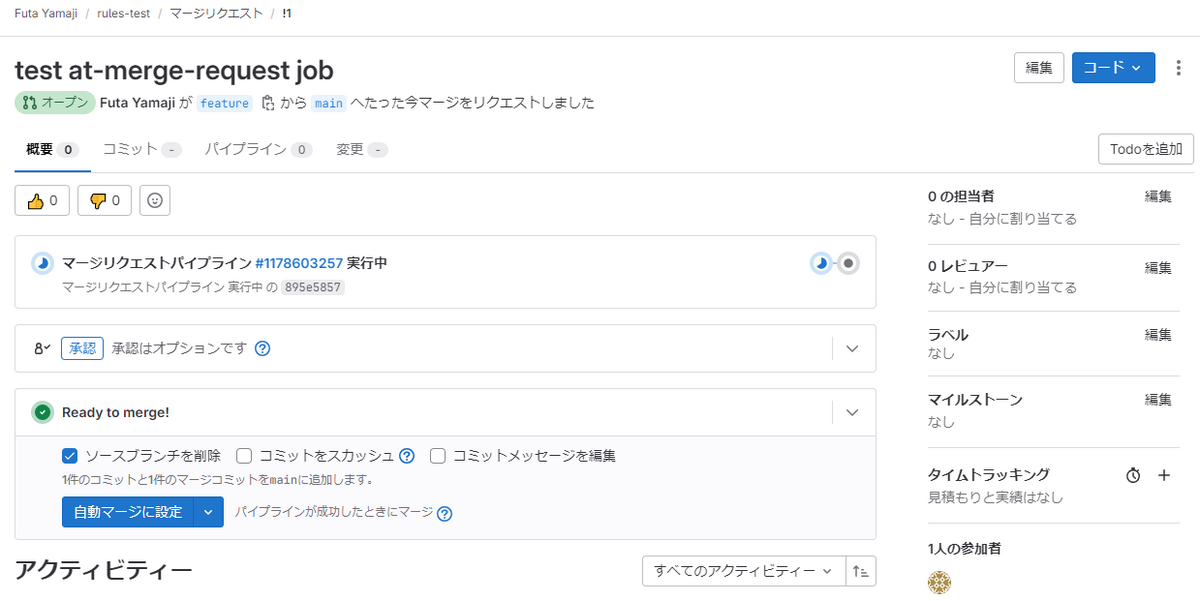Open the rules-test breadcrumb link
The image size is (1200, 601).
coord(125,14)
